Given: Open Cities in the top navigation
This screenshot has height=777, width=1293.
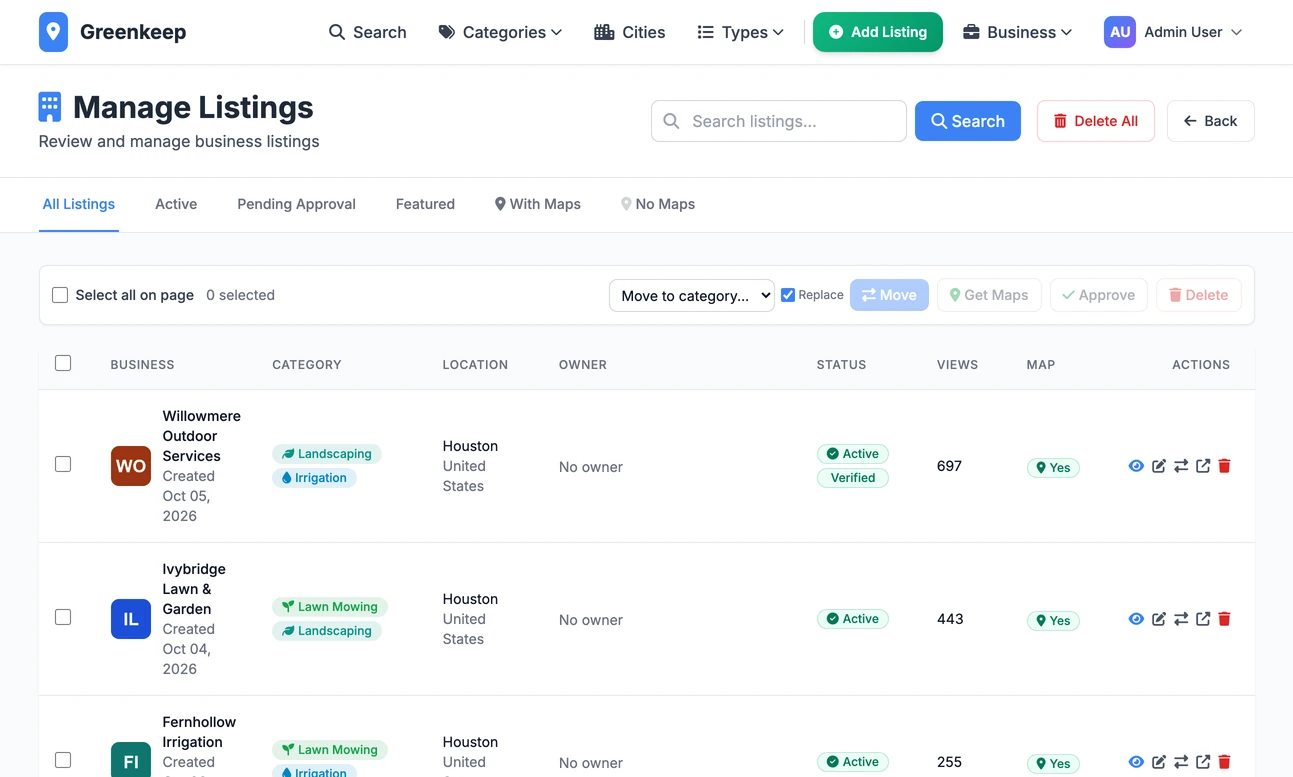Looking at the screenshot, I should click(x=630, y=32).
